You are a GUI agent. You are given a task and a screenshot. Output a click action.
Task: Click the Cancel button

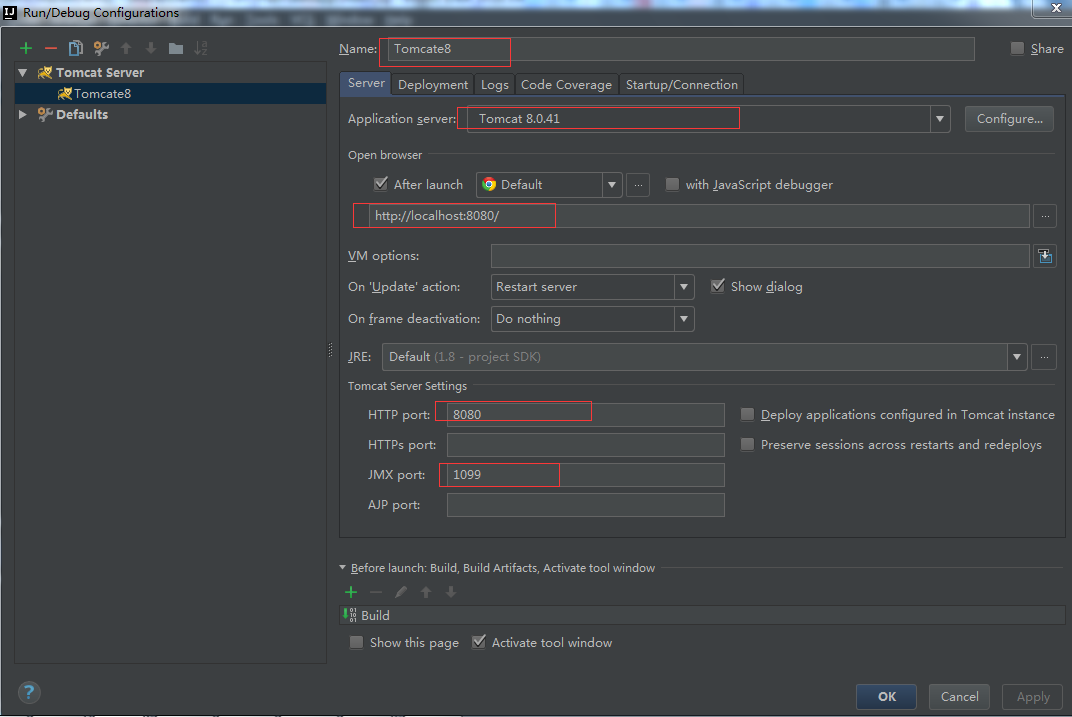[x=959, y=696]
